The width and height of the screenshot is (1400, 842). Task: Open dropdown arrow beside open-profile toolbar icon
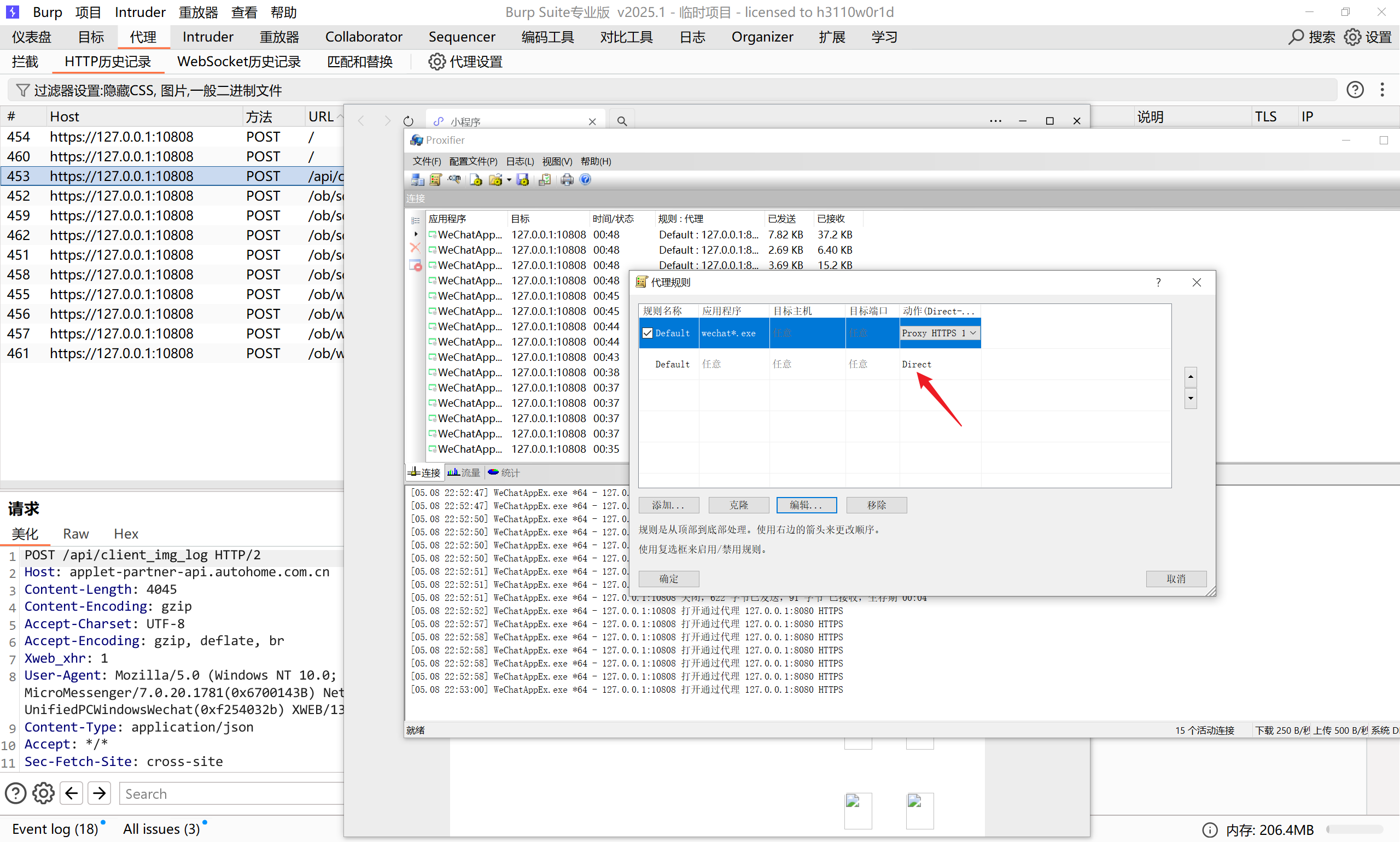tap(509, 180)
